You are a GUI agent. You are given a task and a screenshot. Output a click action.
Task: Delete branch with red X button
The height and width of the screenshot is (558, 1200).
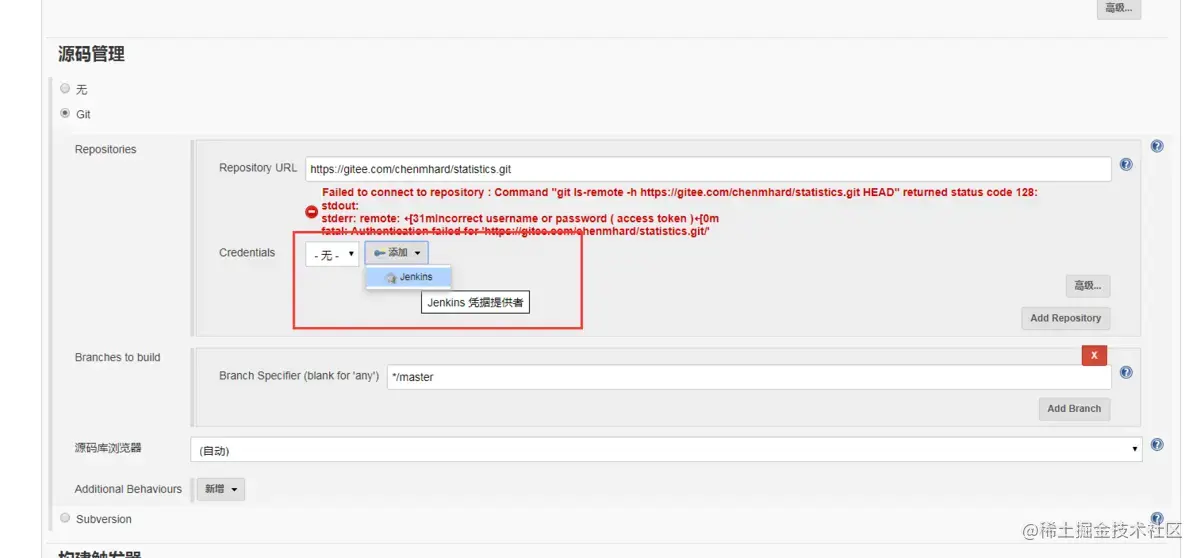[1094, 355]
